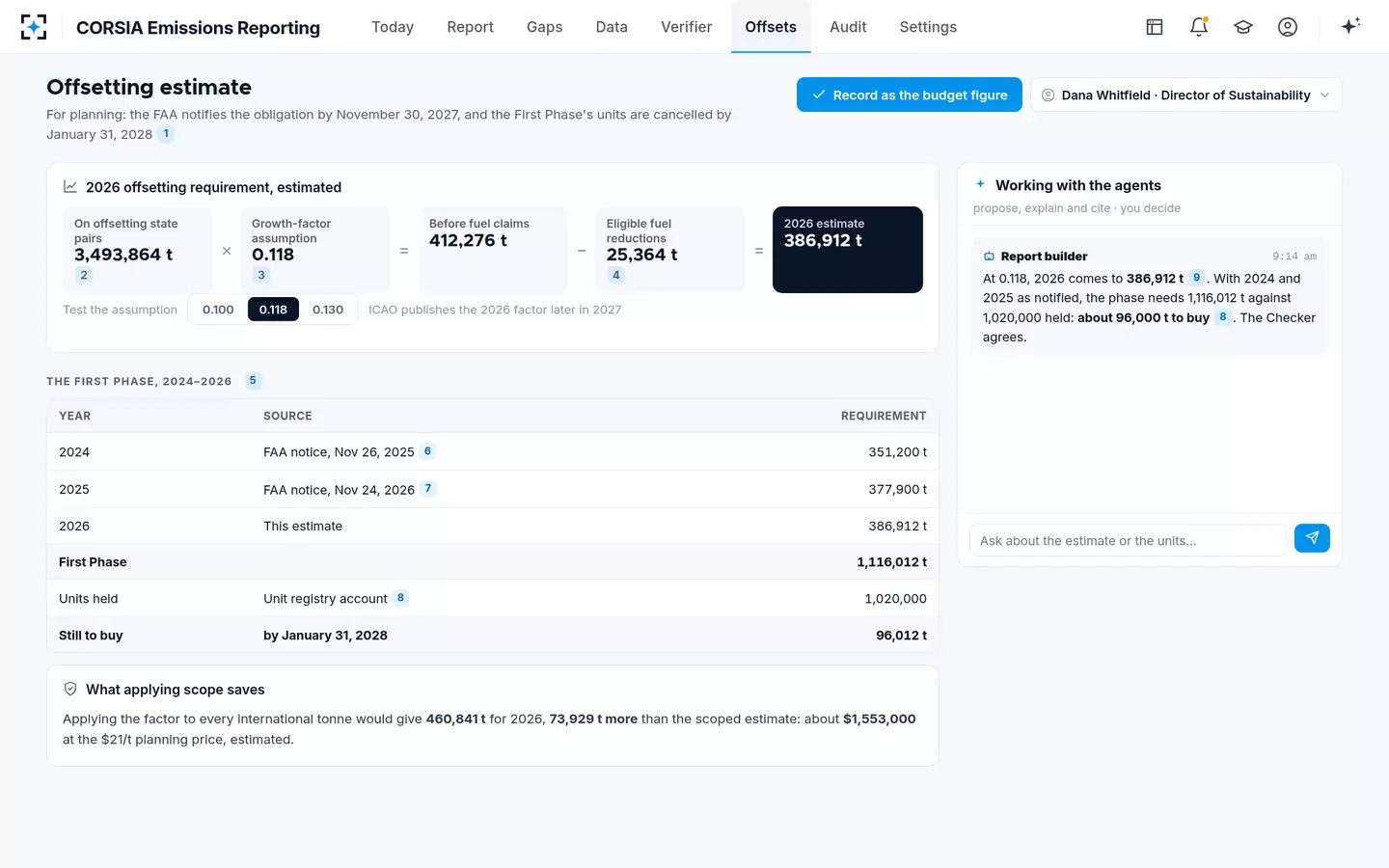Click the 3,493,864 t offsetting state pairs value

coord(123,255)
